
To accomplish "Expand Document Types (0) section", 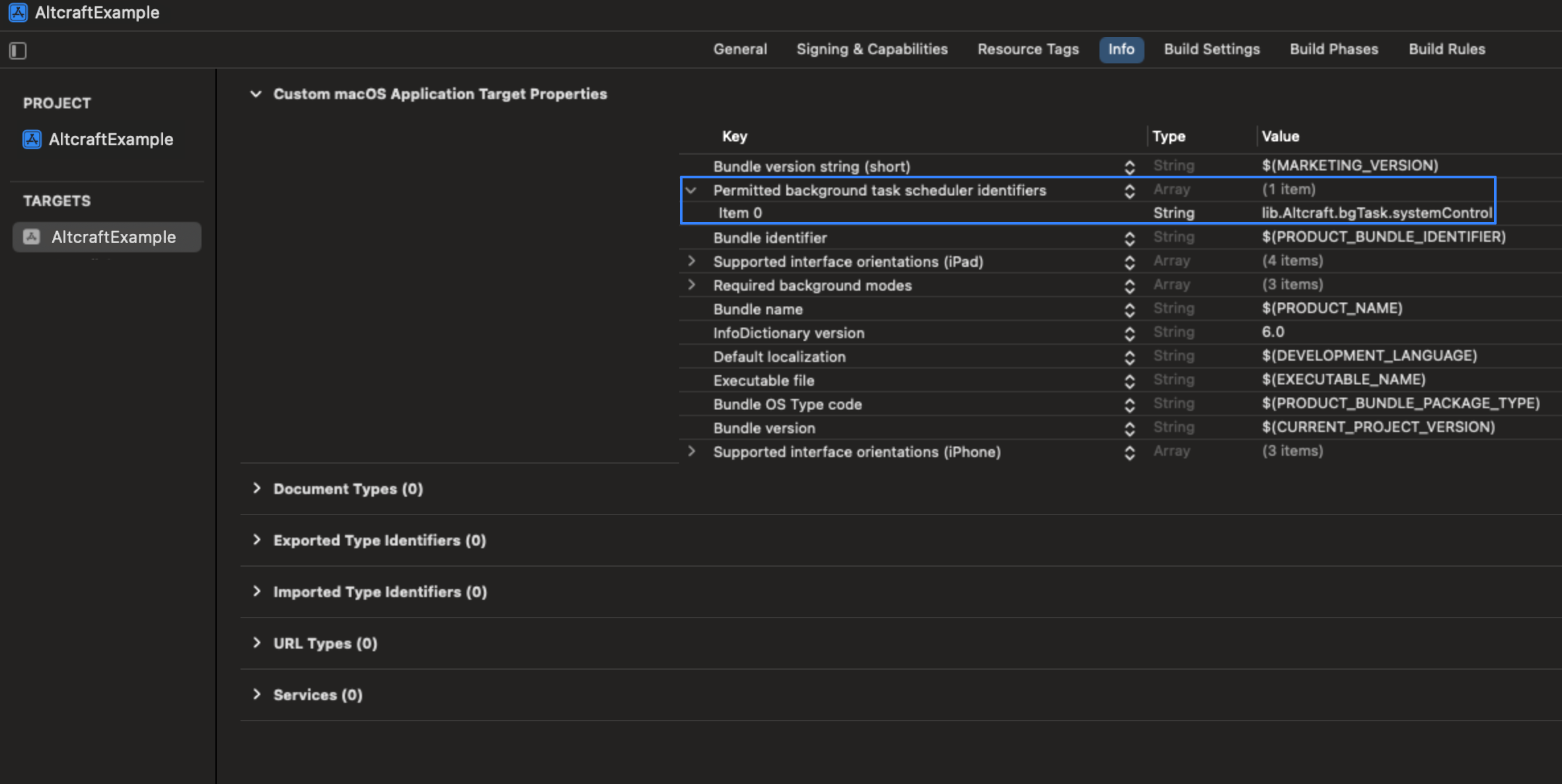I will tap(257, 488).
